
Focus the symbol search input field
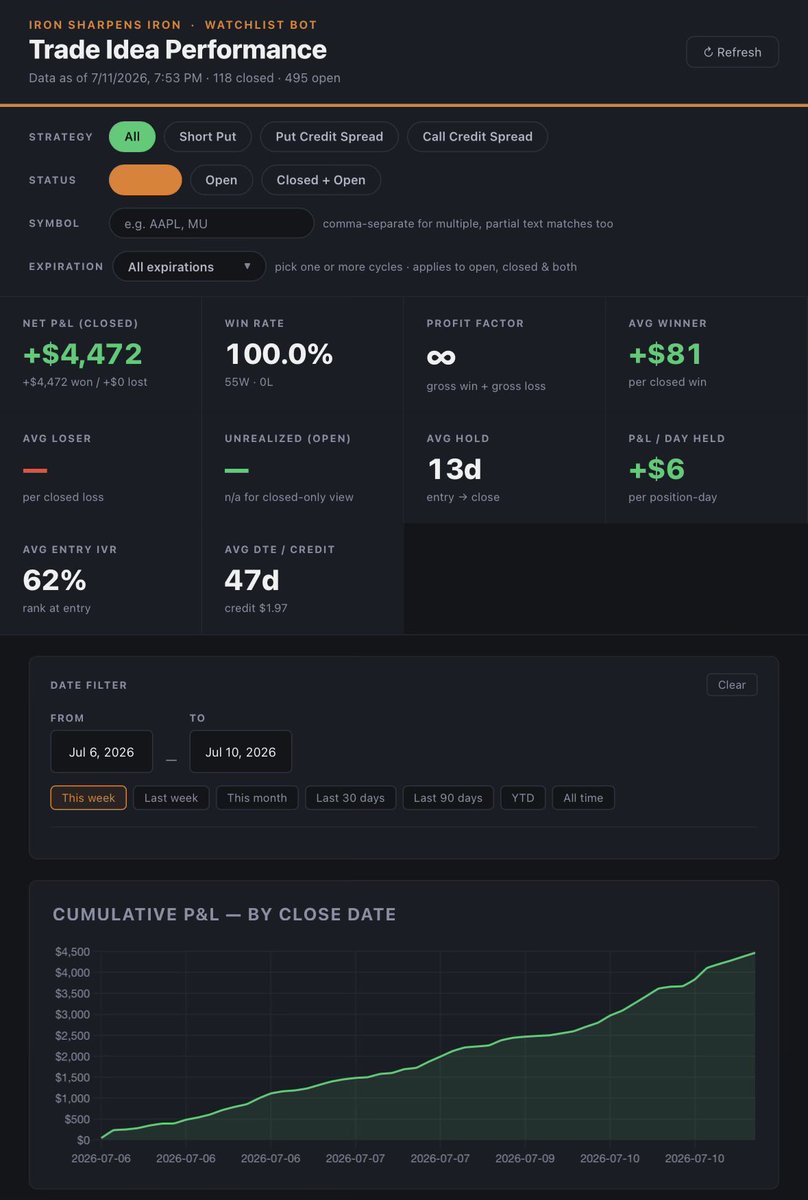click(x=211, y=223)
